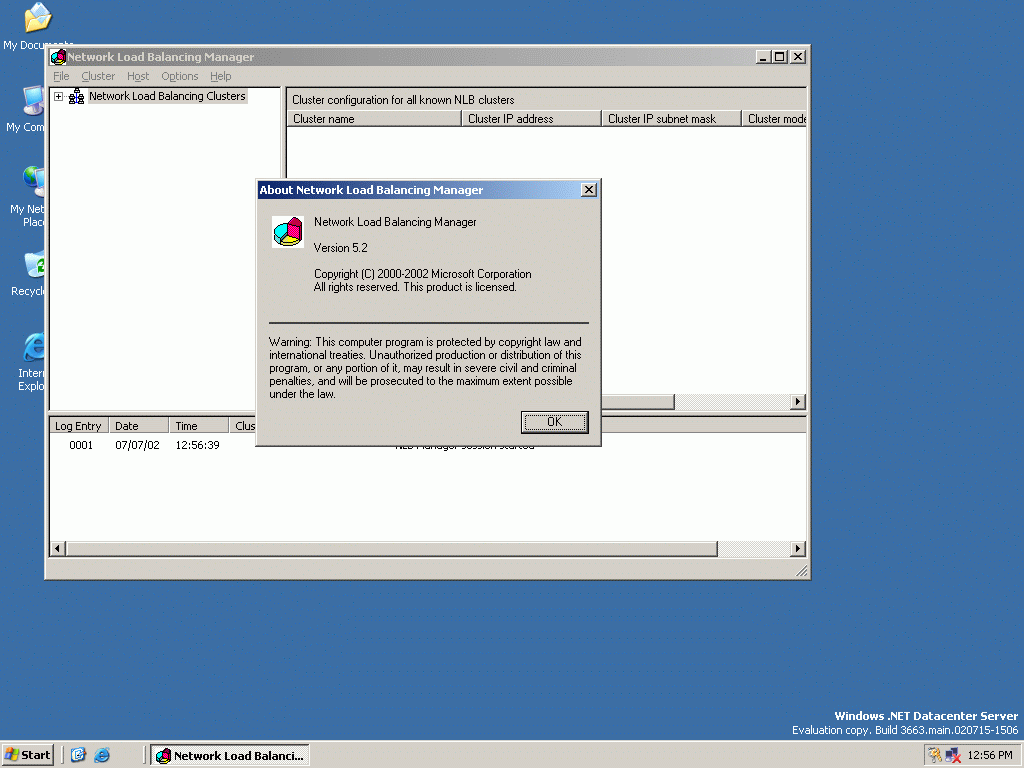Screen dimensions: 1024x768
Task: Click the Log Entry column header
Action: pyautogui.click(x=78, y=426)
